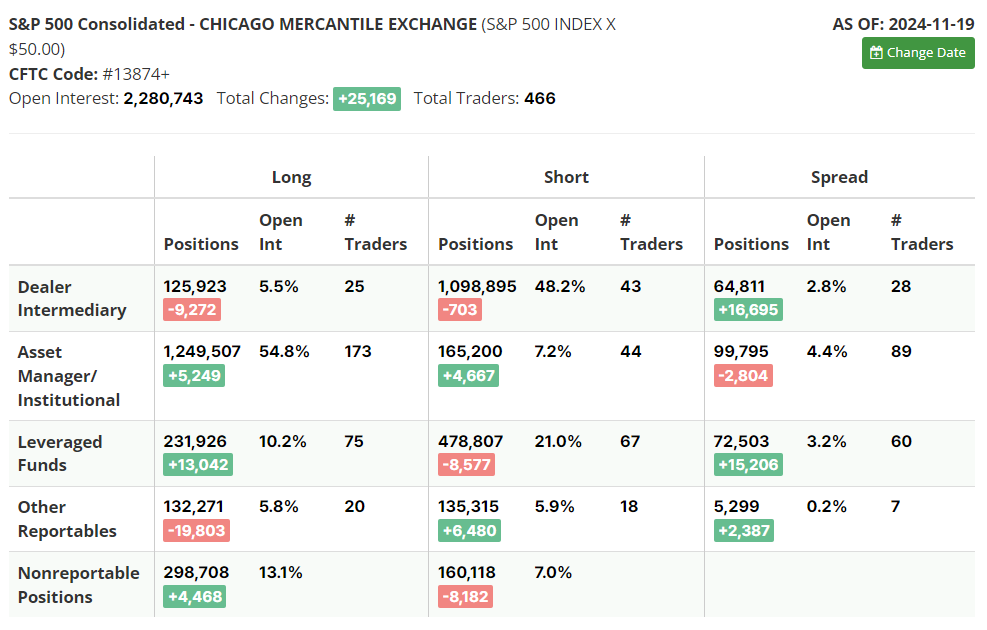987x630 pixels.
Task: Click the calendar icon in Change Date
Action: pos(876,53)
